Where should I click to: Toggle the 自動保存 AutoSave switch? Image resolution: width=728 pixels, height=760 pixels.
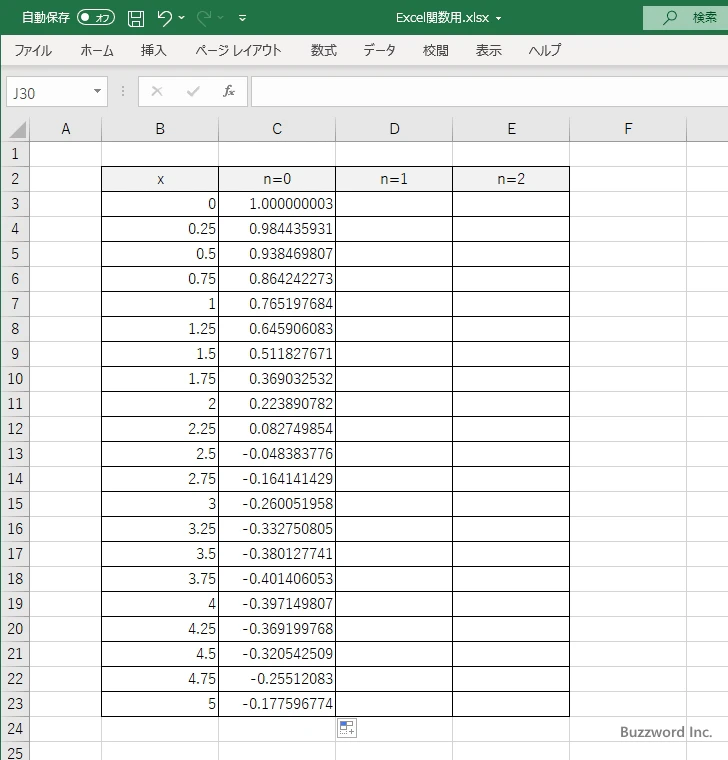pos(96,18)
